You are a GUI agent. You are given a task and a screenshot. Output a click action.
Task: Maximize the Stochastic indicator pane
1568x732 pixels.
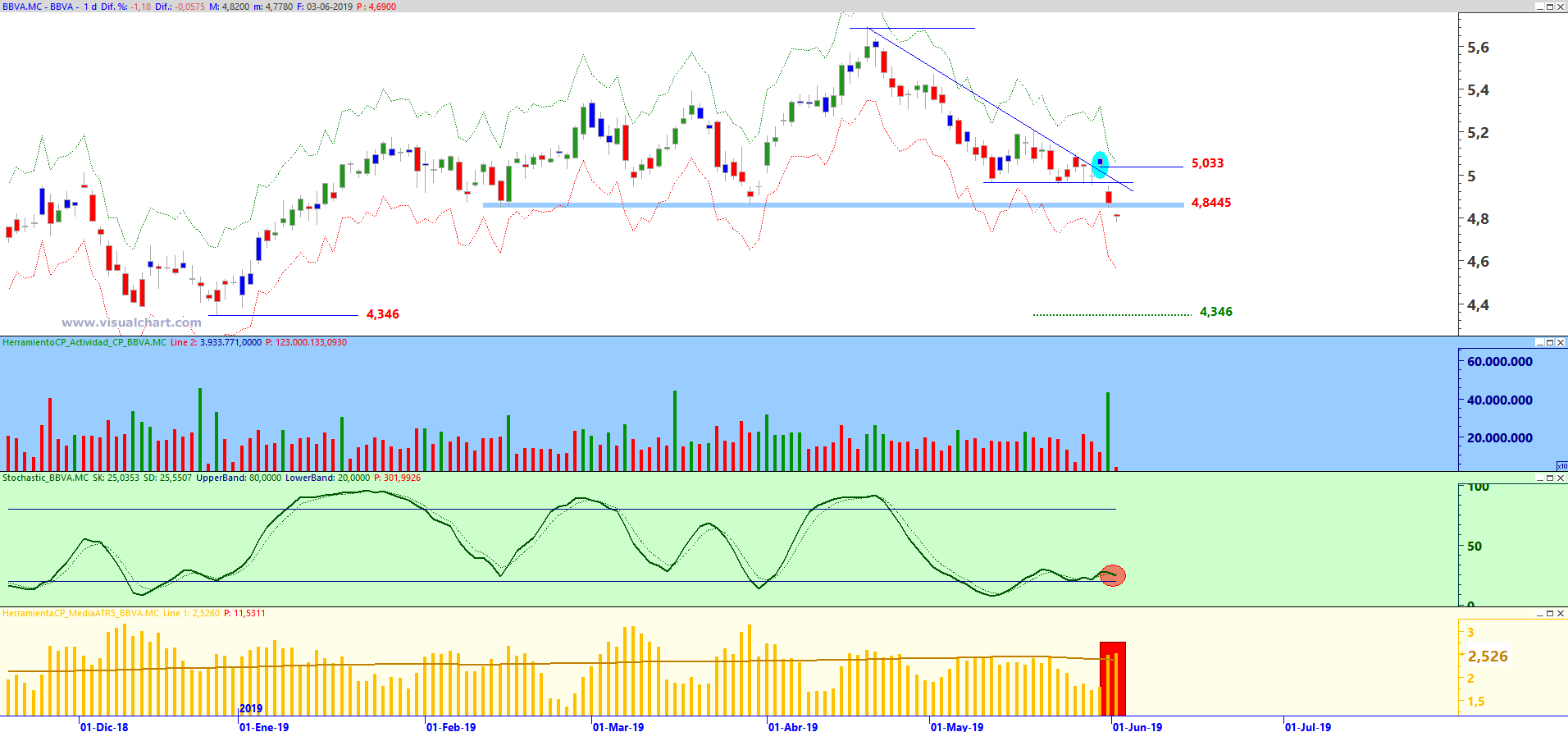1550,478
